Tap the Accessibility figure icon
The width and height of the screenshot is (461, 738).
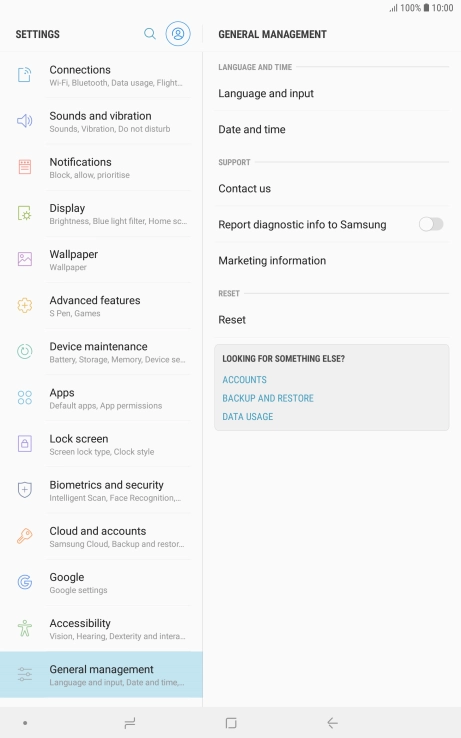pyautogui.click(x=24, y=628)
